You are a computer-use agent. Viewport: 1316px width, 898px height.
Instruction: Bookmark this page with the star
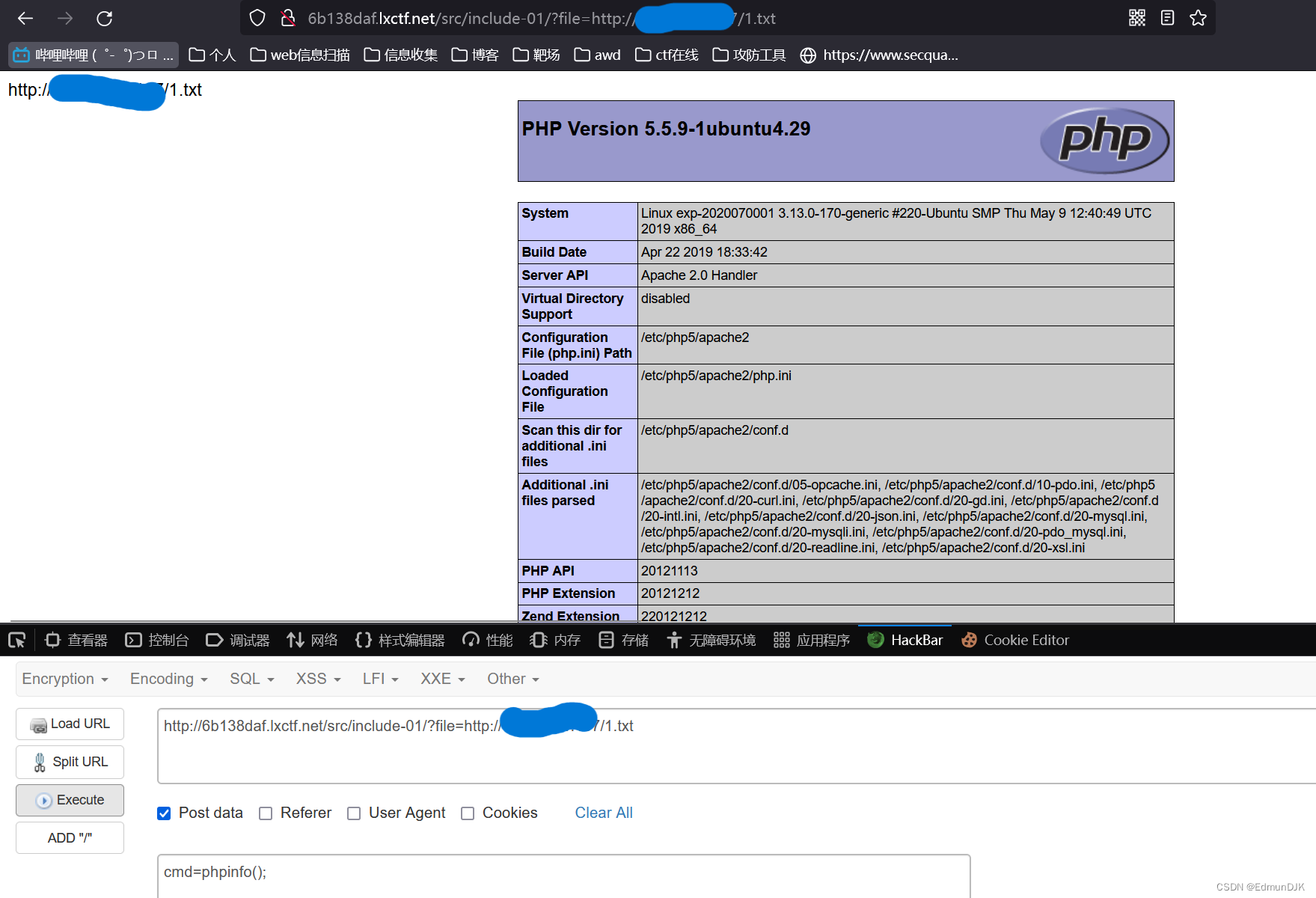1198,18
